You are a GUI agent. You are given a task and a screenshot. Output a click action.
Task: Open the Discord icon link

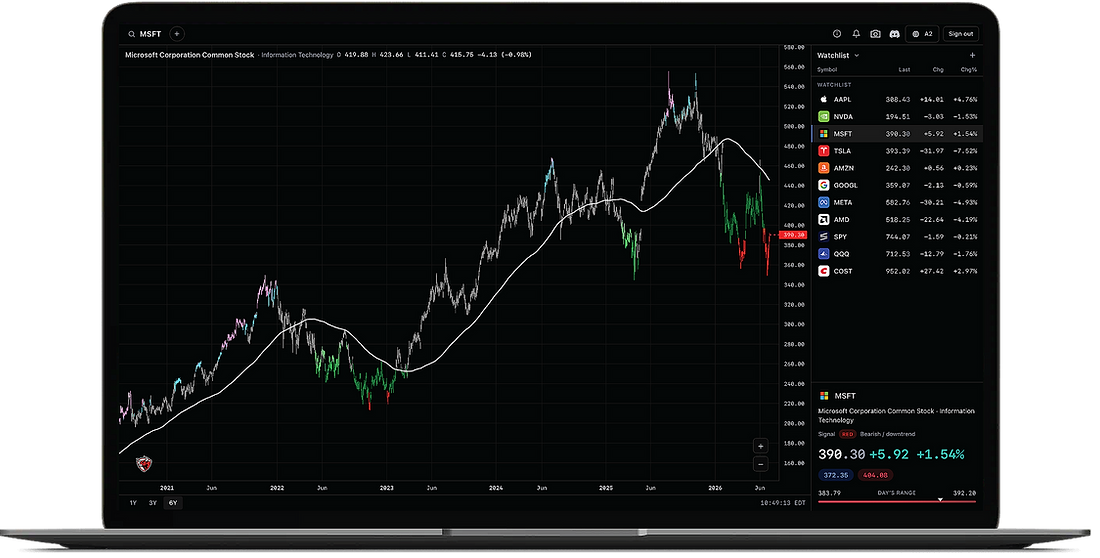coord(894,34)
